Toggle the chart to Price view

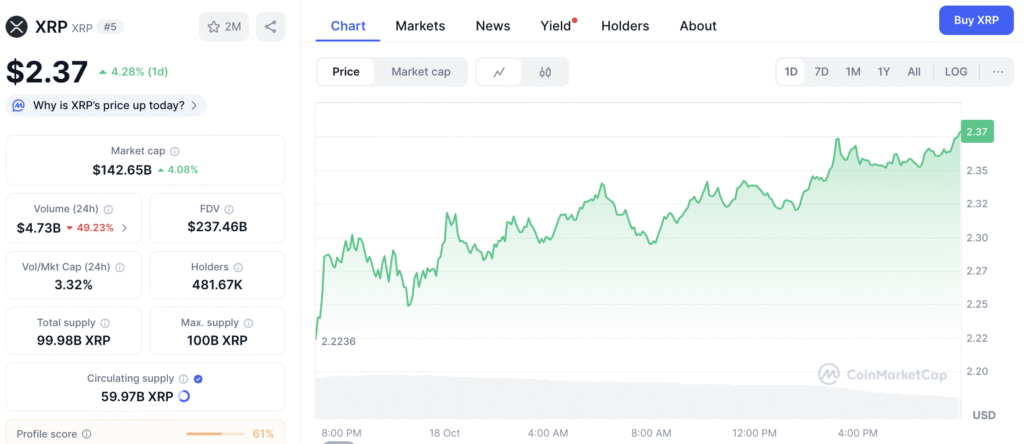pyautogui.click(x=346, y=72)
